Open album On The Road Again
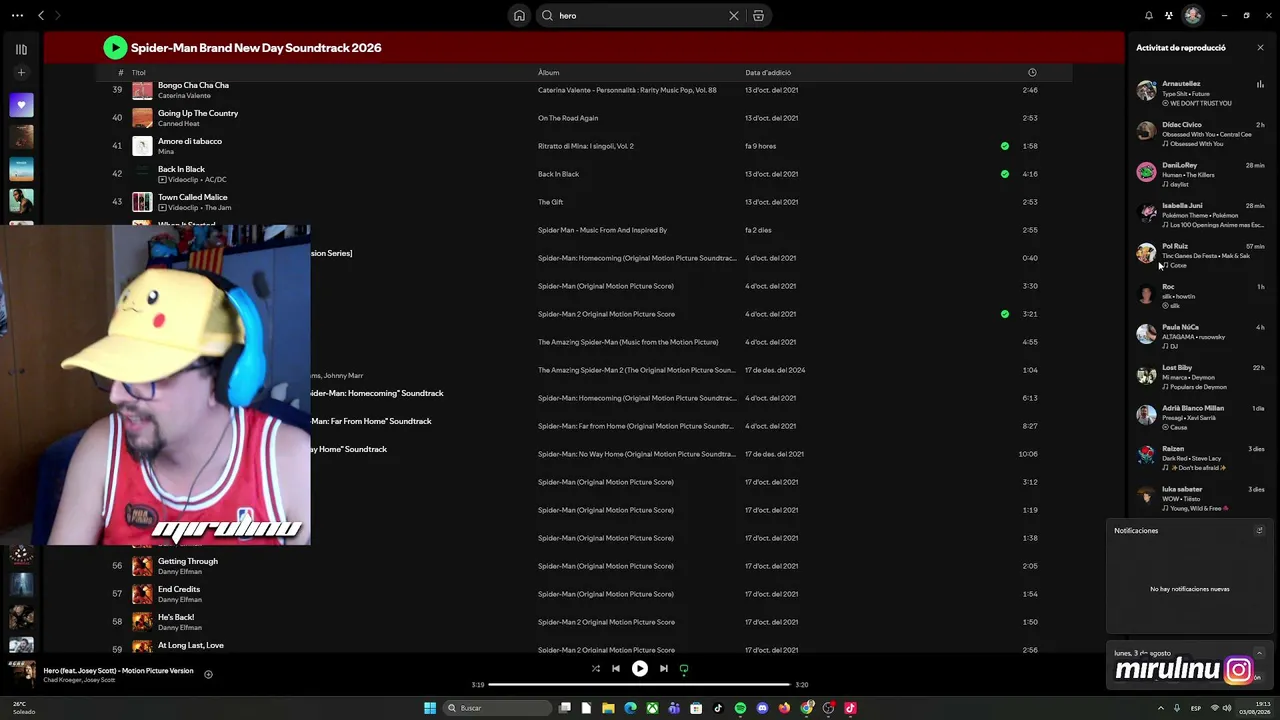This screenshot has height=720, width=1280. pos(568,118)
